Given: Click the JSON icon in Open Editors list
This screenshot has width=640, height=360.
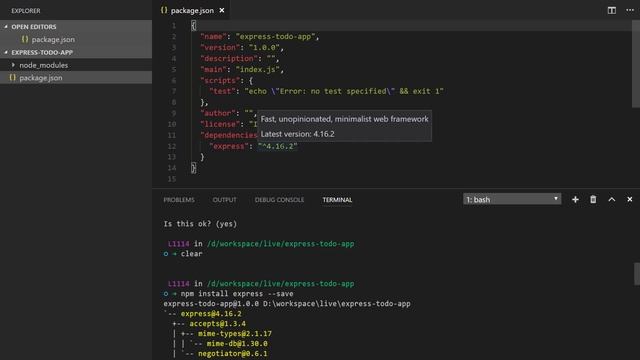Looking at the screenshot, I should (x=25, y=40).
